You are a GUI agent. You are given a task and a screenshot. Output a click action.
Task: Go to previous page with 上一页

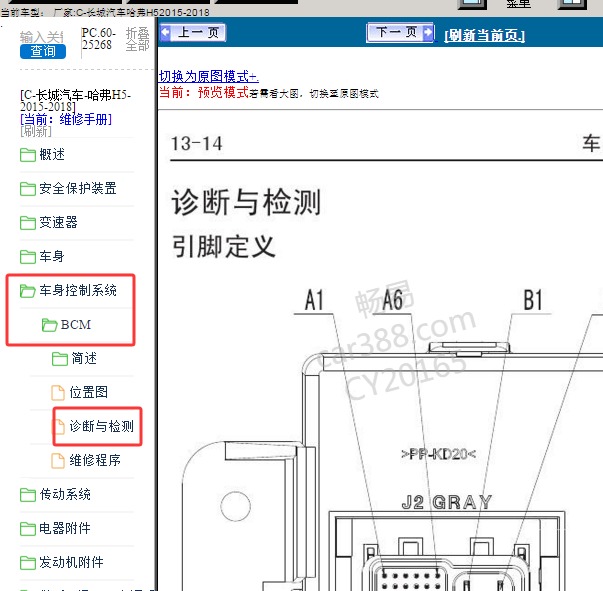[x=193, y=32]
